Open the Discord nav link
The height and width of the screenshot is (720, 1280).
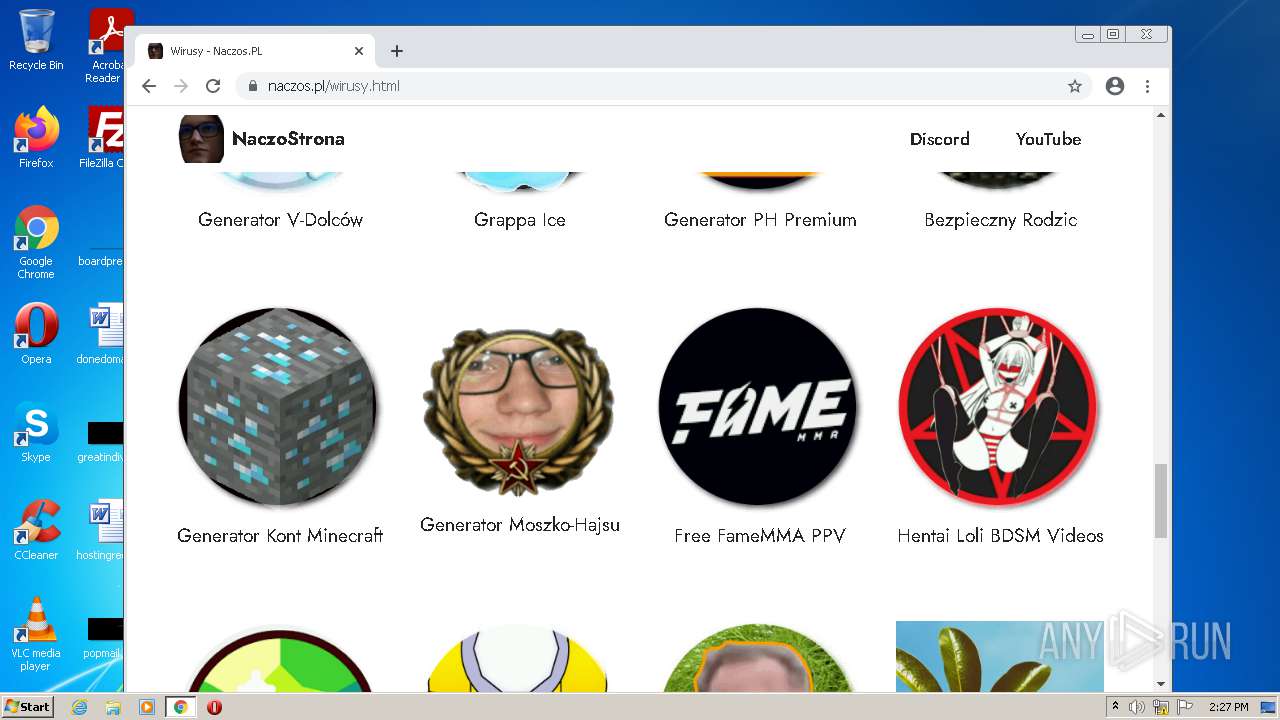(x=939, y=139)
